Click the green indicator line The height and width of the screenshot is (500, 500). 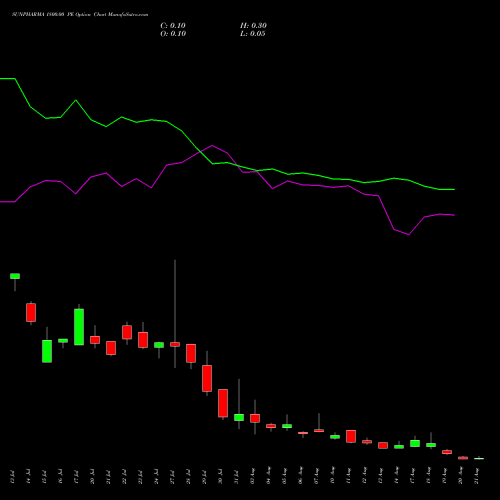coord(227,163)
